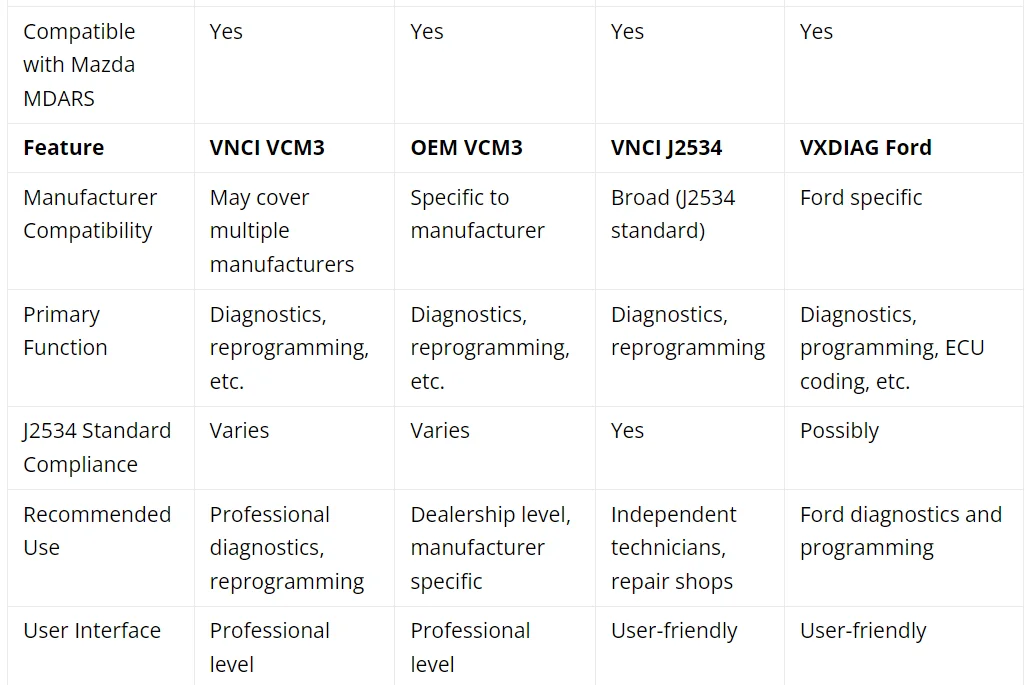The width and height of the screenshot is (1035, 685).
Task: Select the 'Primary Function' row label
Action: tap(65, 331)
